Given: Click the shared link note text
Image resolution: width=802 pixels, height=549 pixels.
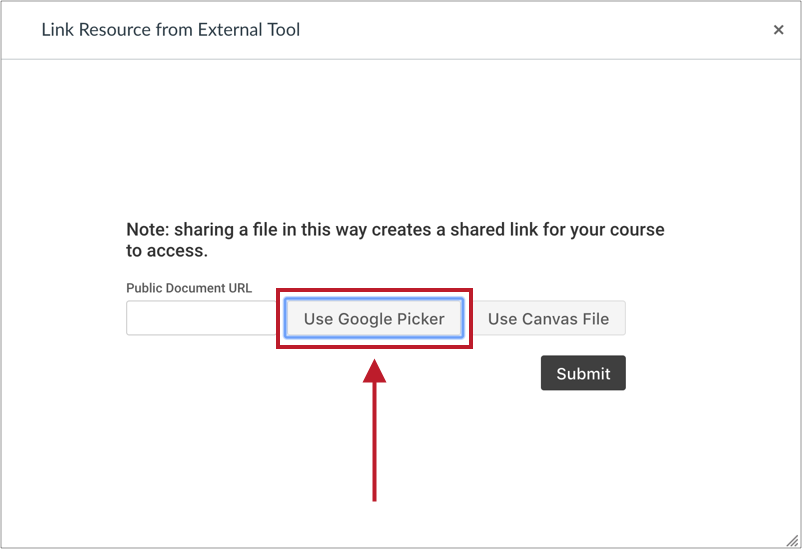Looking at the screenshot, I should (x=395, y=240).
